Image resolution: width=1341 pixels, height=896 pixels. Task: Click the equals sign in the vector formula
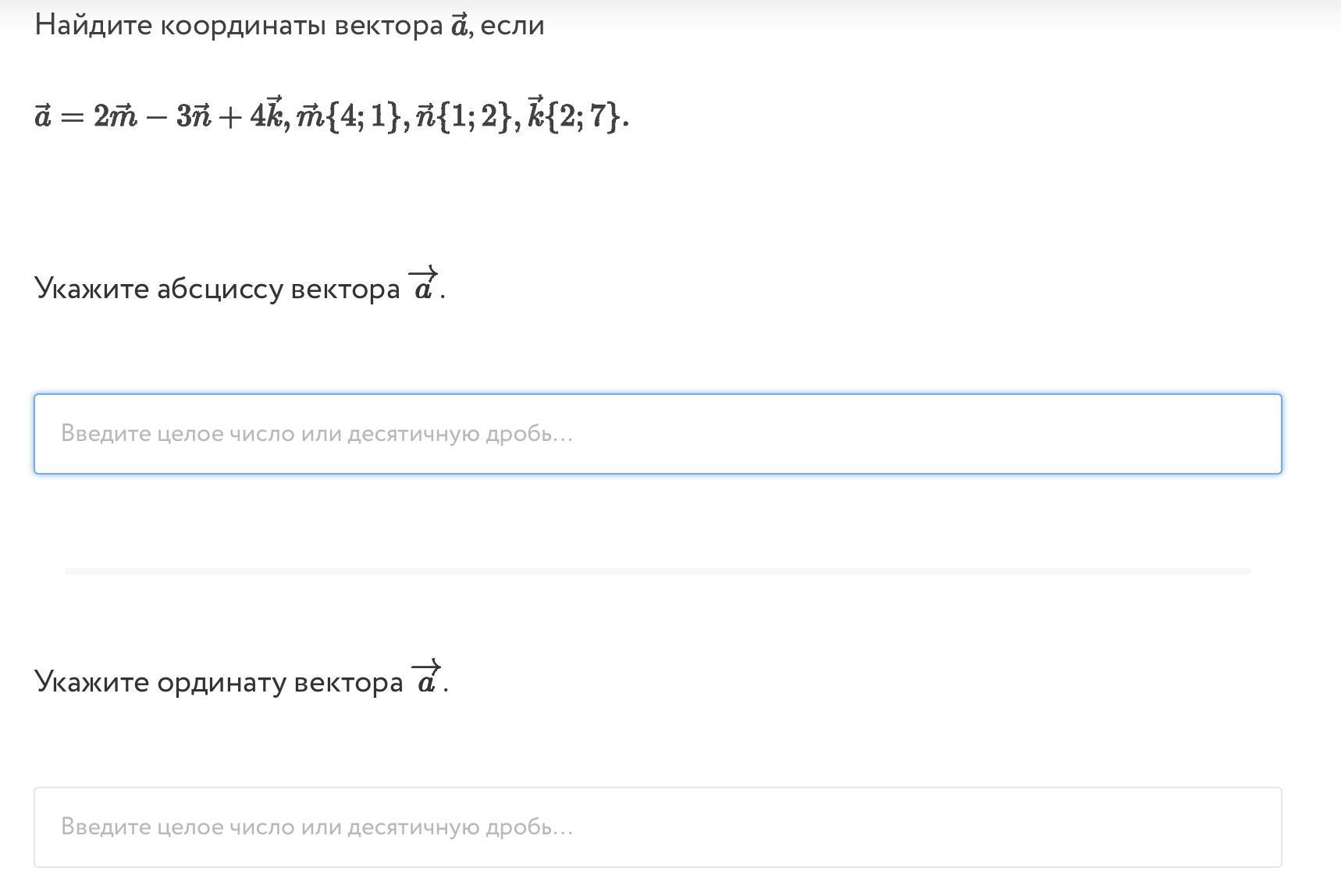72,117
